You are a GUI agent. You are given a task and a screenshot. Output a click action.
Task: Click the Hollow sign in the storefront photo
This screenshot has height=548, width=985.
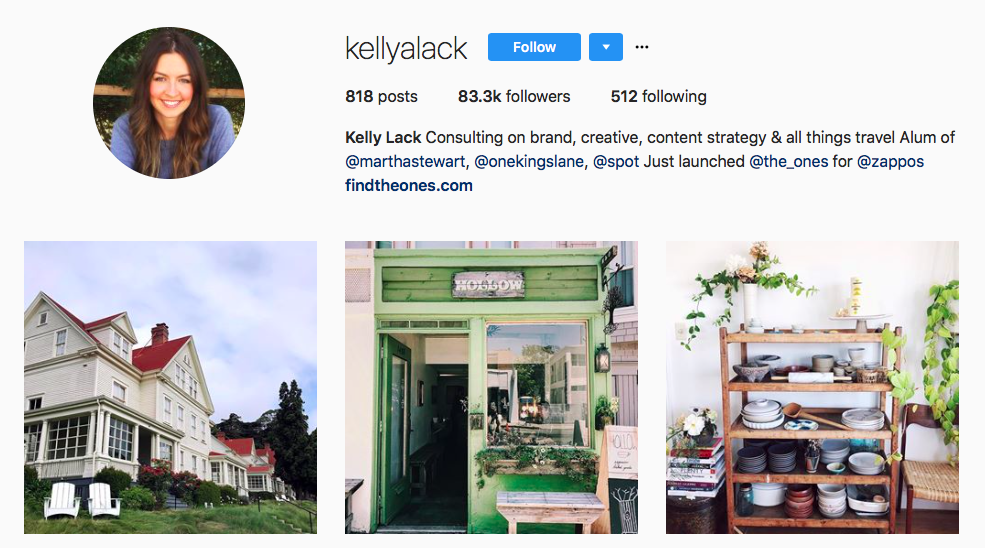(488, 285)
